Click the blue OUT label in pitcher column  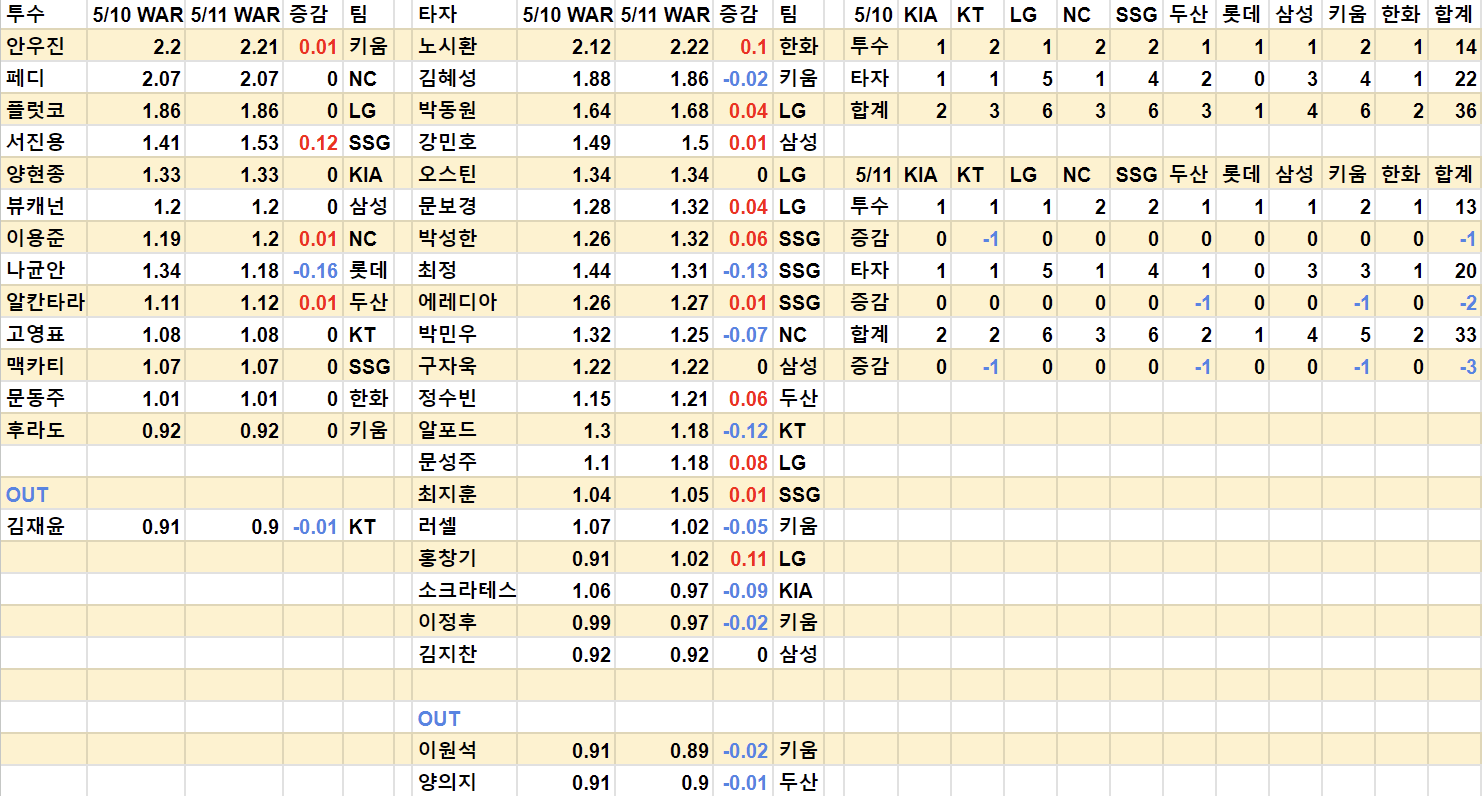click(27, 494)
